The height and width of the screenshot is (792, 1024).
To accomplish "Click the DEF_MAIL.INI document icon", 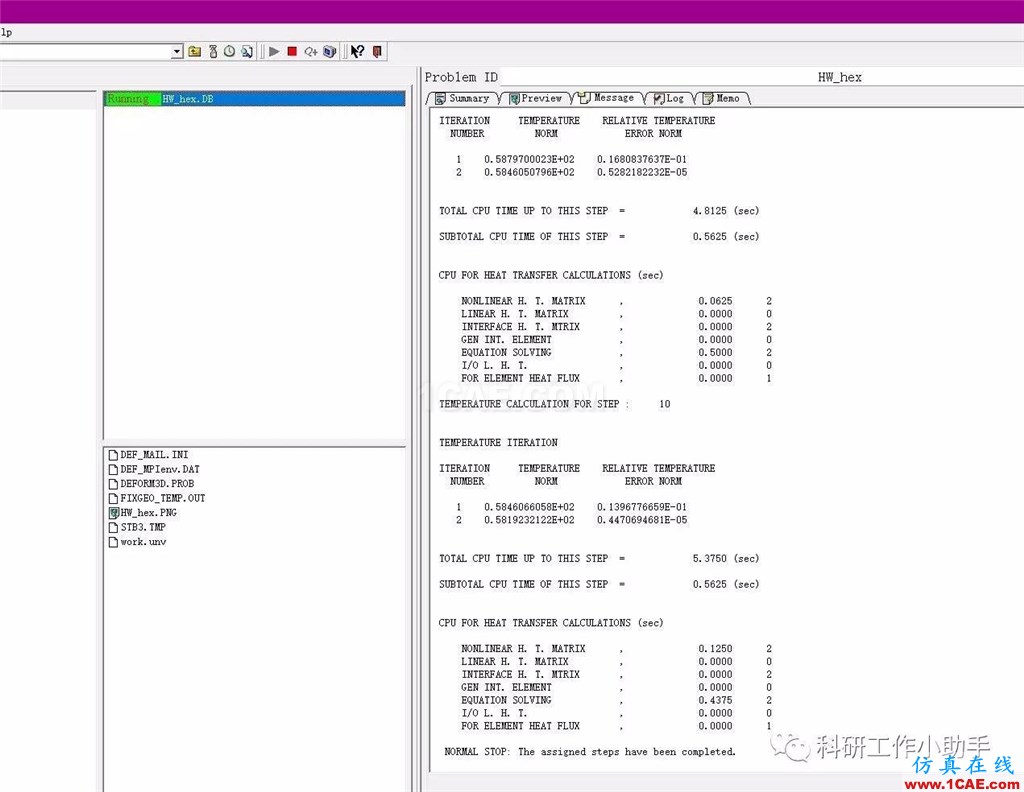I will click(x=114, y=454).
